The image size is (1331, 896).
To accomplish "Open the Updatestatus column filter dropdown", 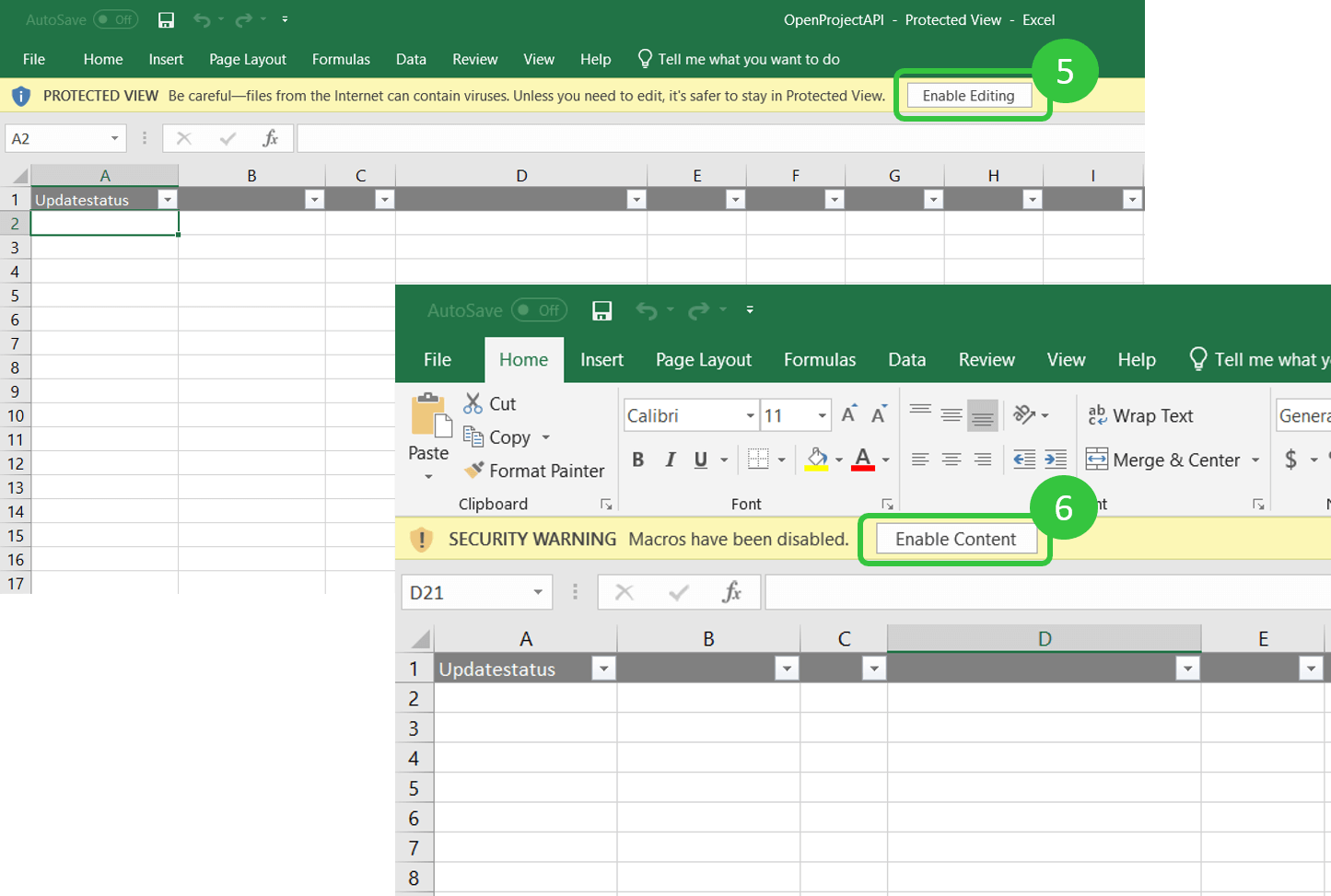I will pos(605,669).
